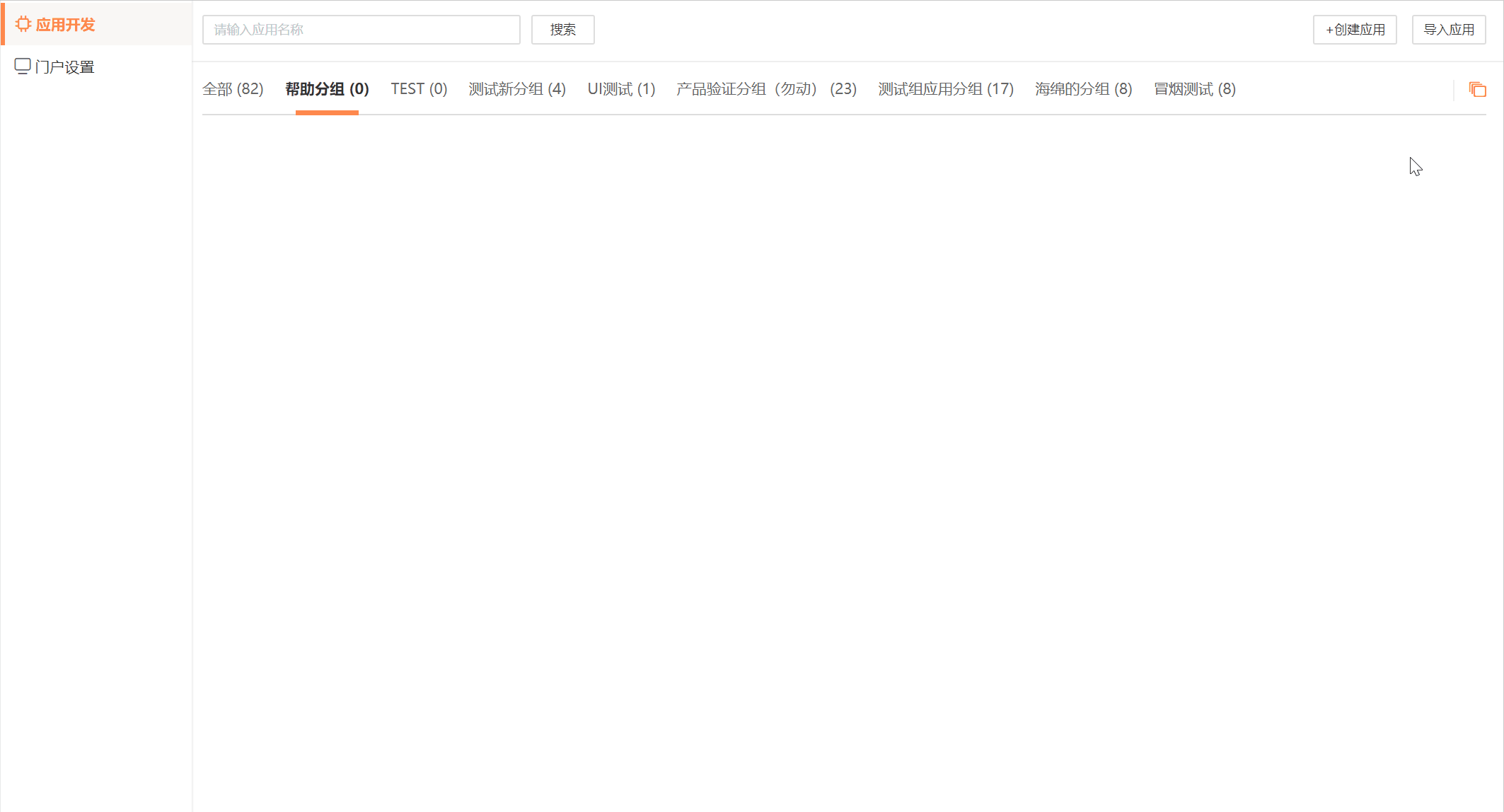
Task: Click the orange group management icon
Action: [x=1477, y=89]
